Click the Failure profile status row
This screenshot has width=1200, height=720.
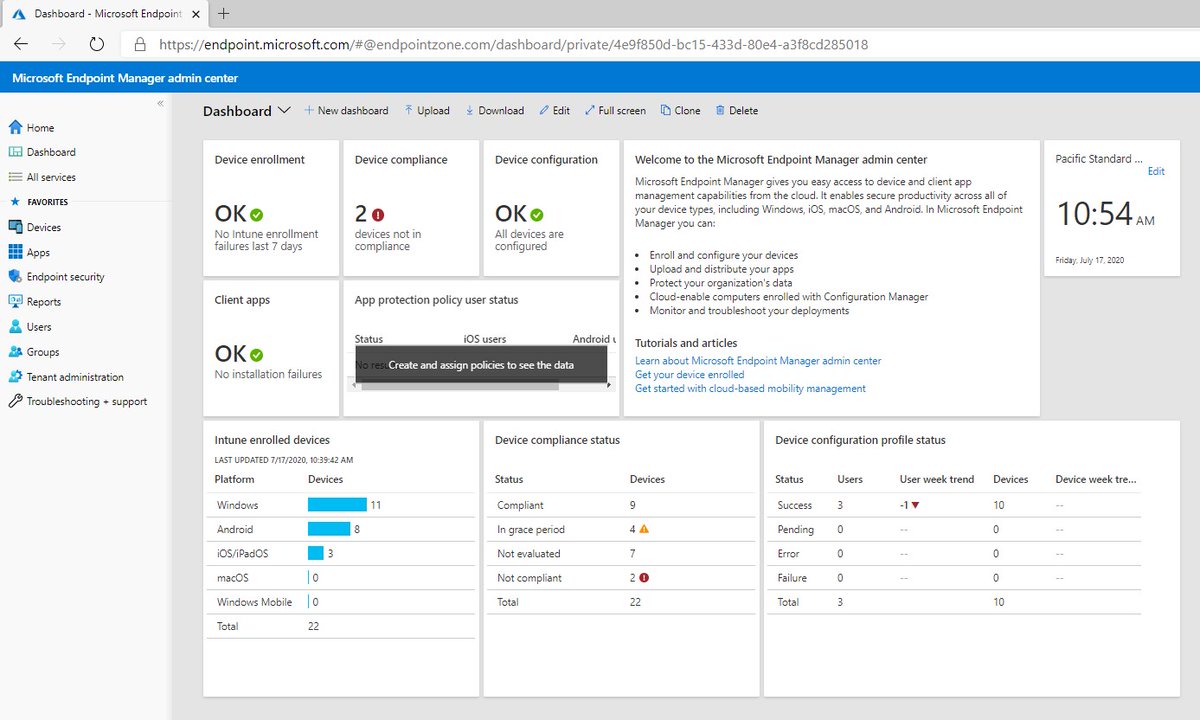click(958, 578)
